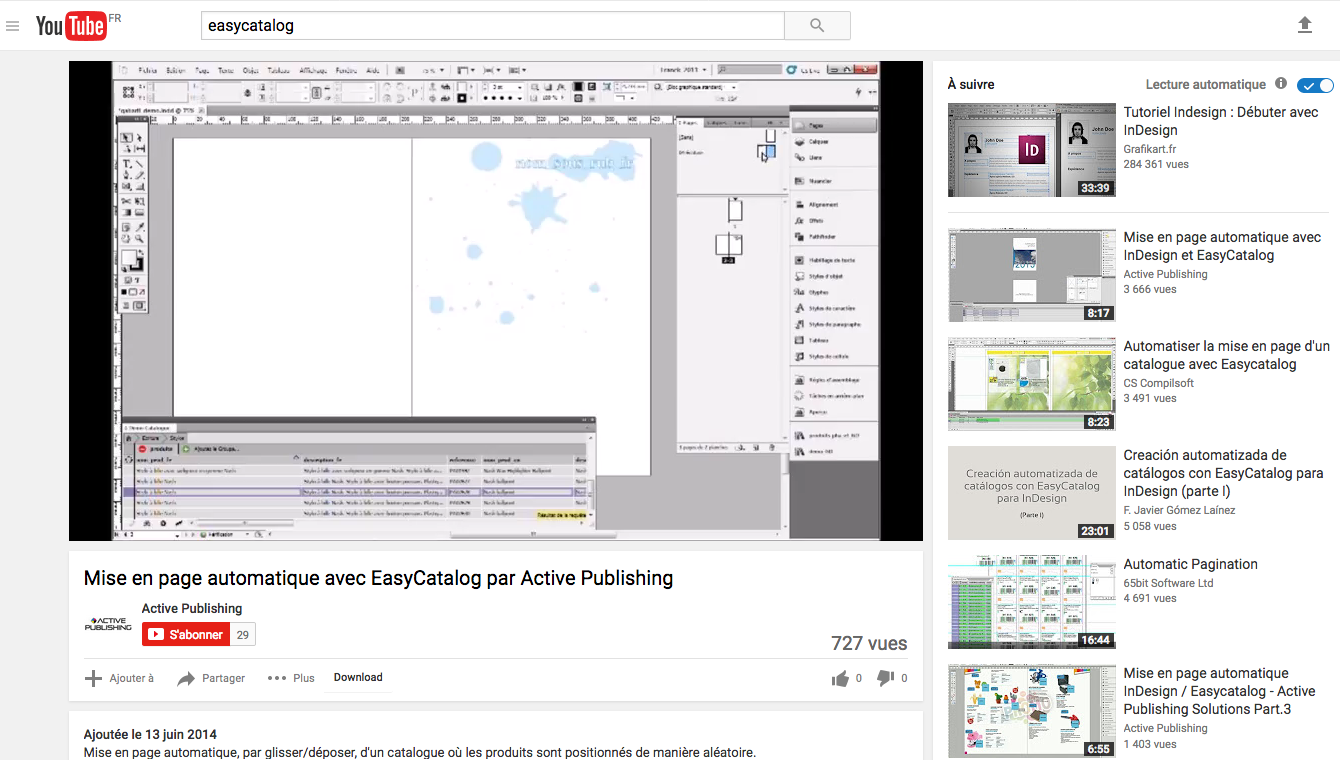1340x760 pixels.
Task: Open the YouTube hamburger guide menu
Action: [x=13, y=26]
